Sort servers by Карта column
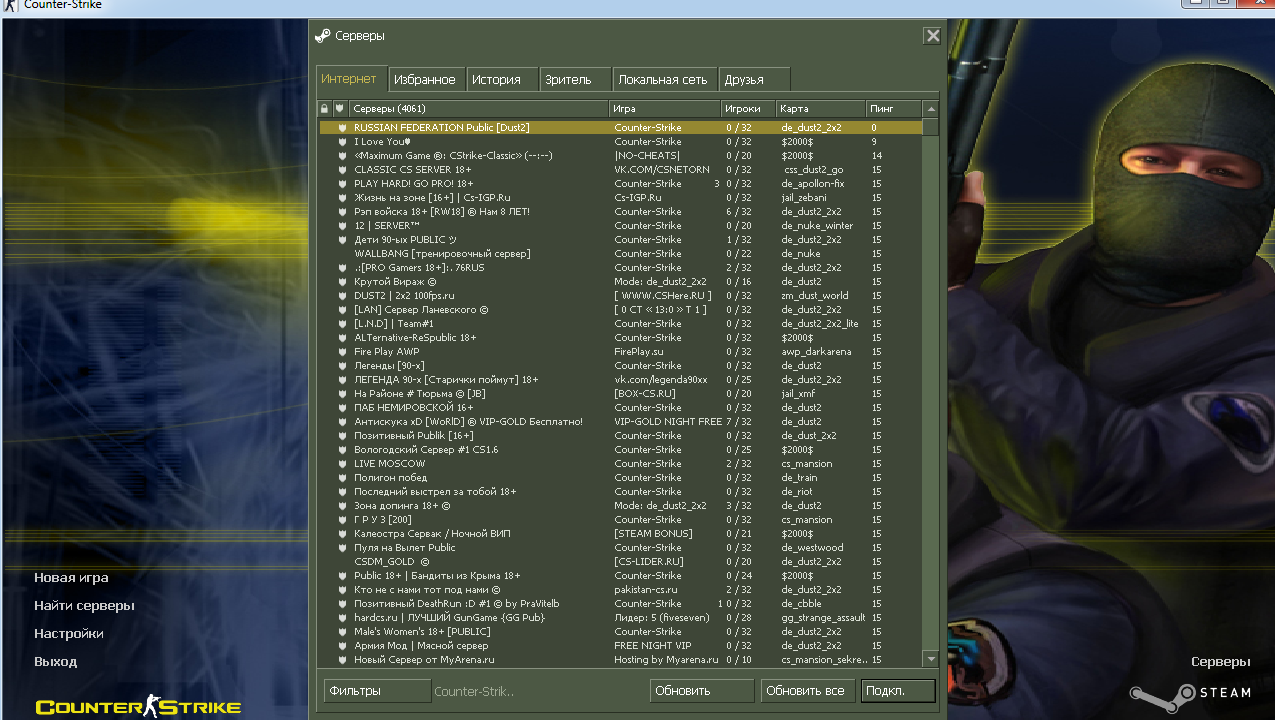 [821, 108]
